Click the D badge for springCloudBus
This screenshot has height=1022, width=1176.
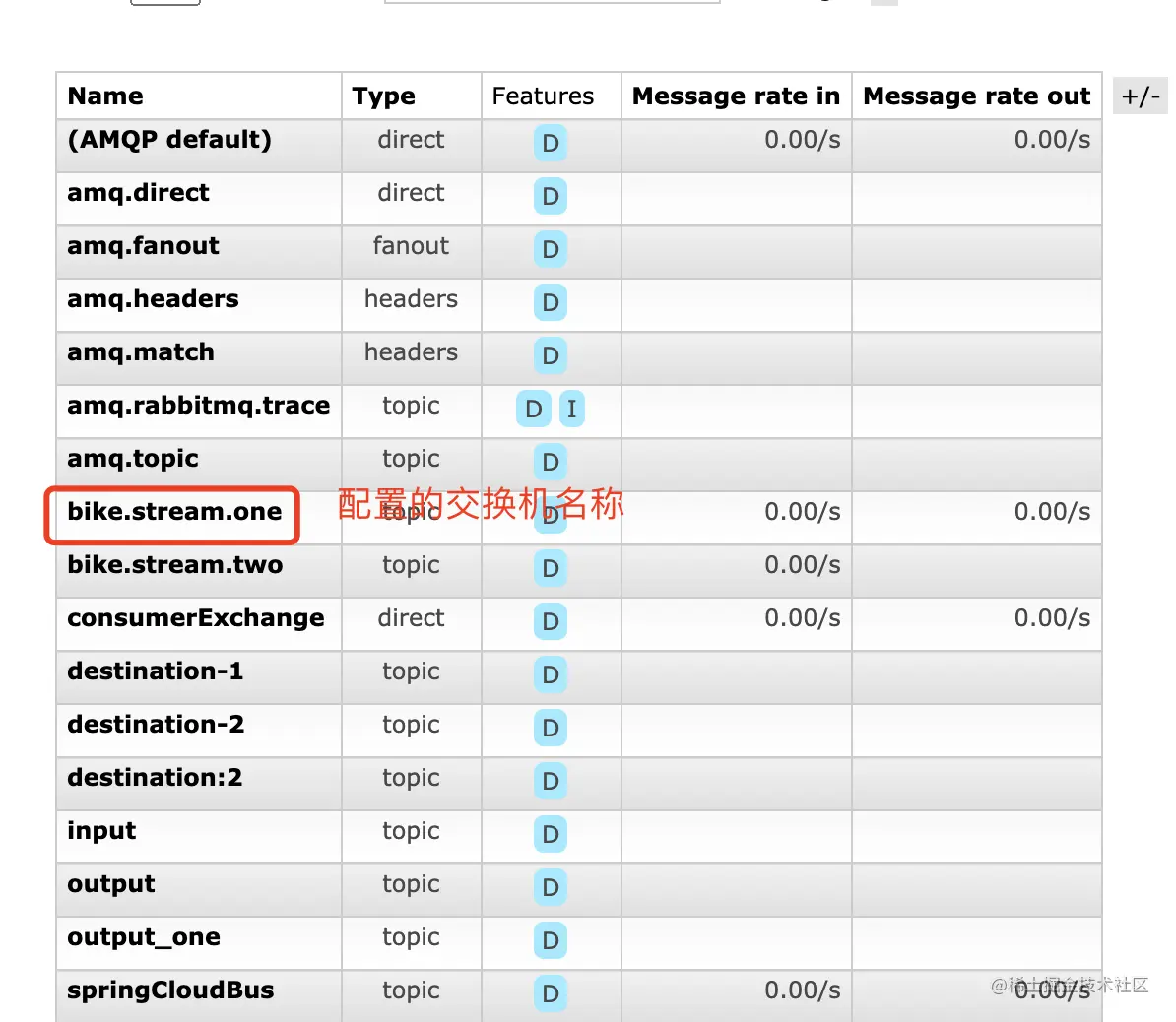click(550, 993)
